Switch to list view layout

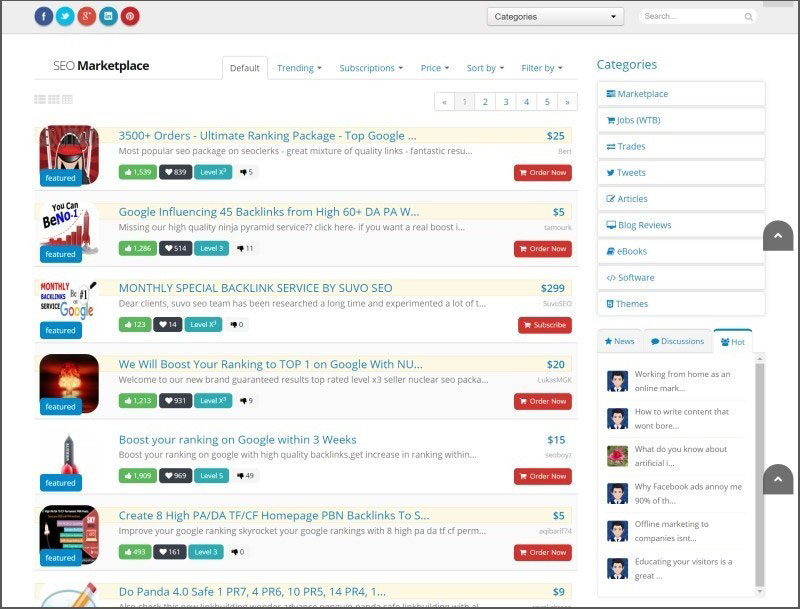pyautogui.click(x=37, y=98)
